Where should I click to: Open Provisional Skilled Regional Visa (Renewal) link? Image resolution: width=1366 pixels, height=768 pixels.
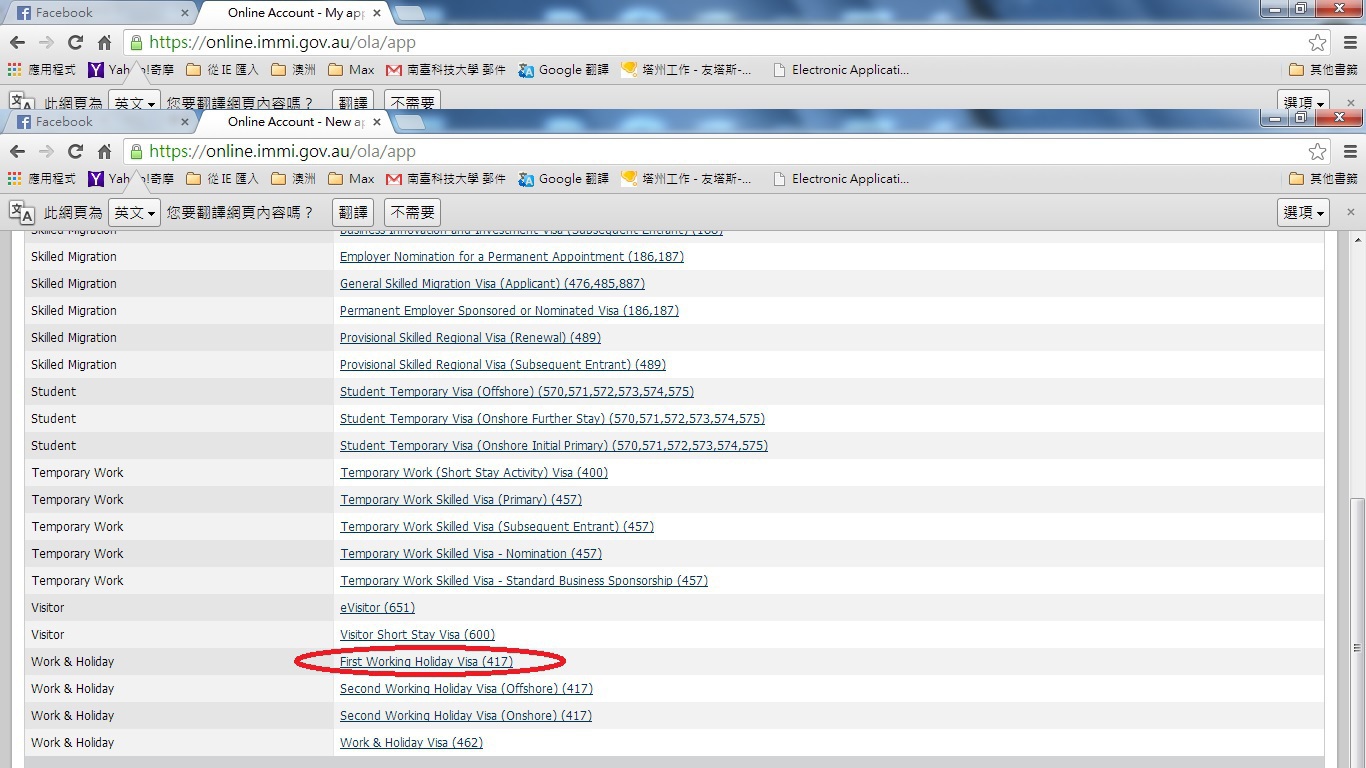coord(470,338)
